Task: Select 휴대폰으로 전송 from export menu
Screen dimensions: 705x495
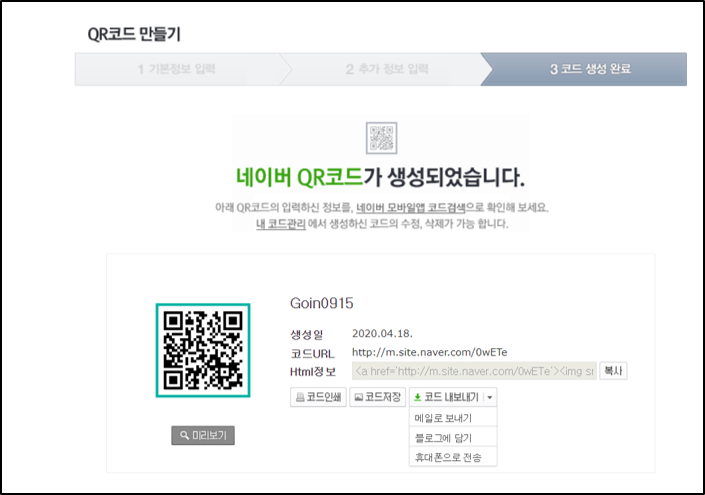Action: pos(453,457)
